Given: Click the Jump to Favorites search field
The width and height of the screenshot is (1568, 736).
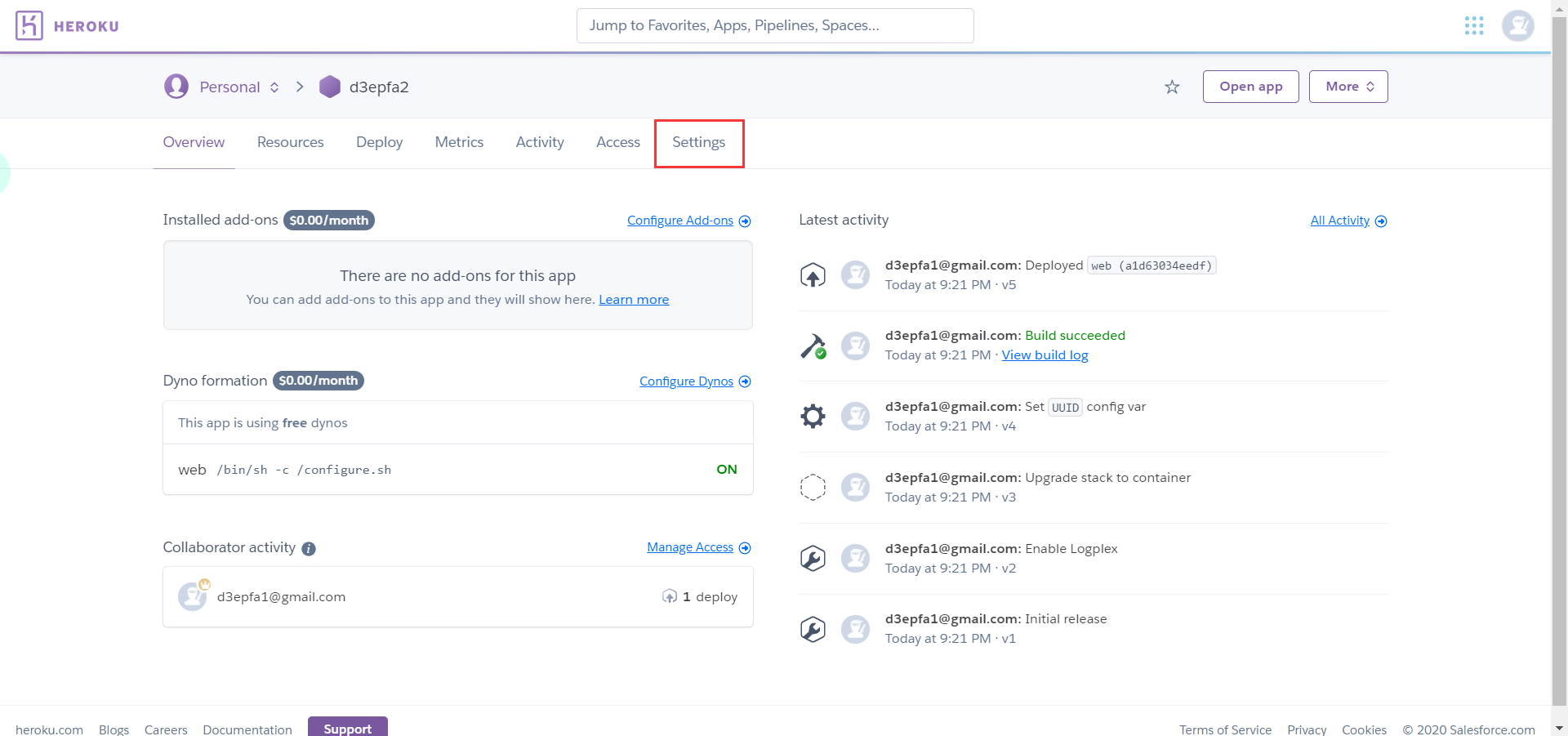Looking at the screenshot, I should coord(775,25).
